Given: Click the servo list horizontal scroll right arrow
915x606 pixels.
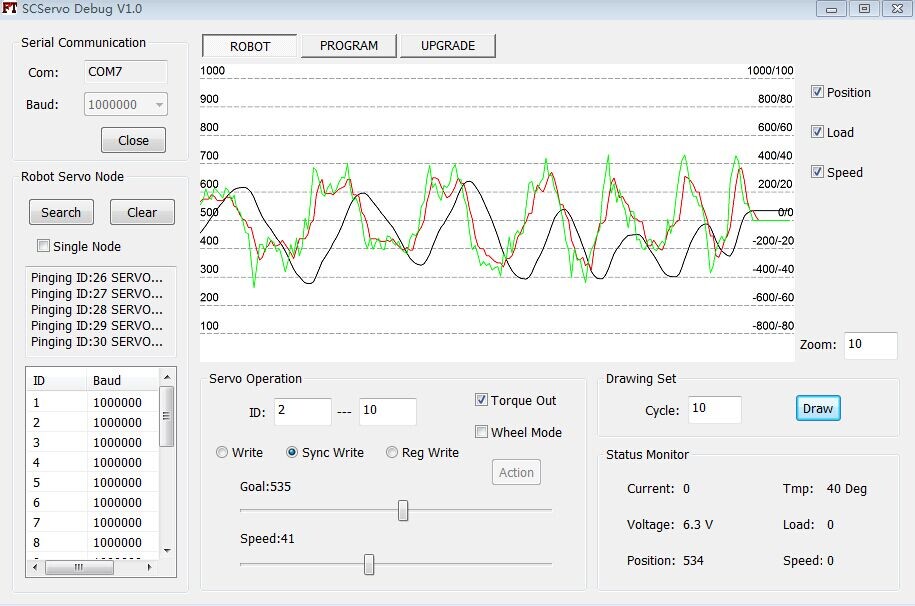Looking at the screenshot, I should coord(150,567).
